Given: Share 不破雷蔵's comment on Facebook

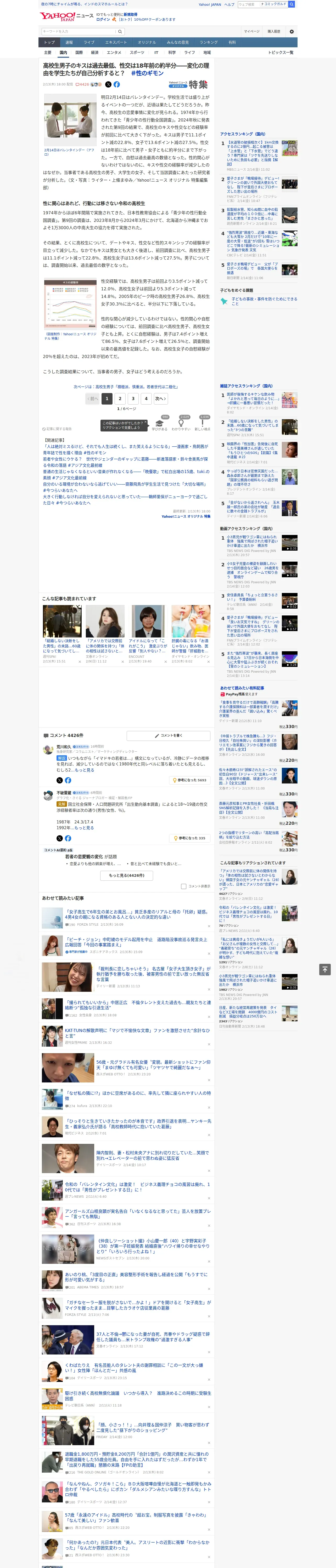Looking at the screenshot, I should click(x=68, y=838).
